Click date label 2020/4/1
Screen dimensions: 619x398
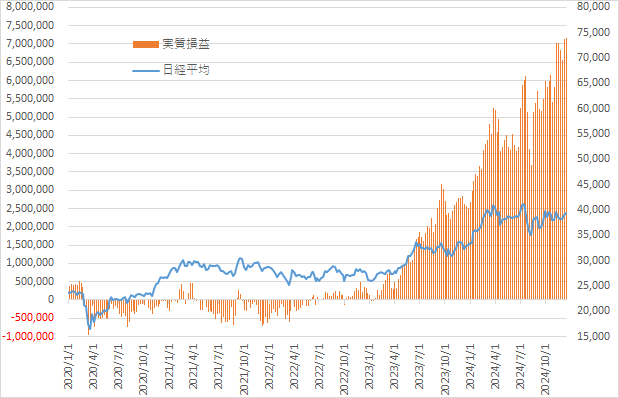[x=93, y=366]
